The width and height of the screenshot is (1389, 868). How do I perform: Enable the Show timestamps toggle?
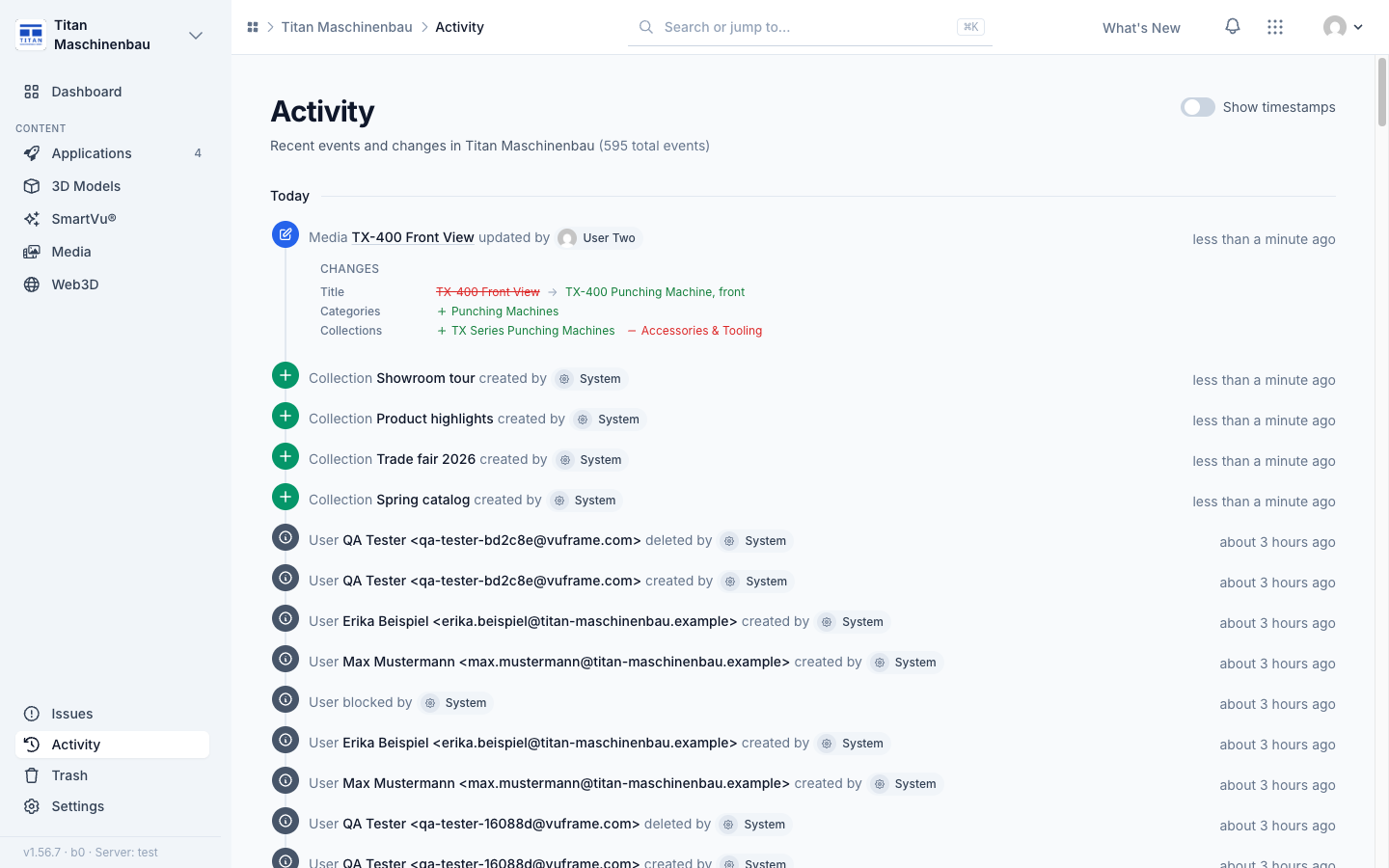pos(1198,107)
